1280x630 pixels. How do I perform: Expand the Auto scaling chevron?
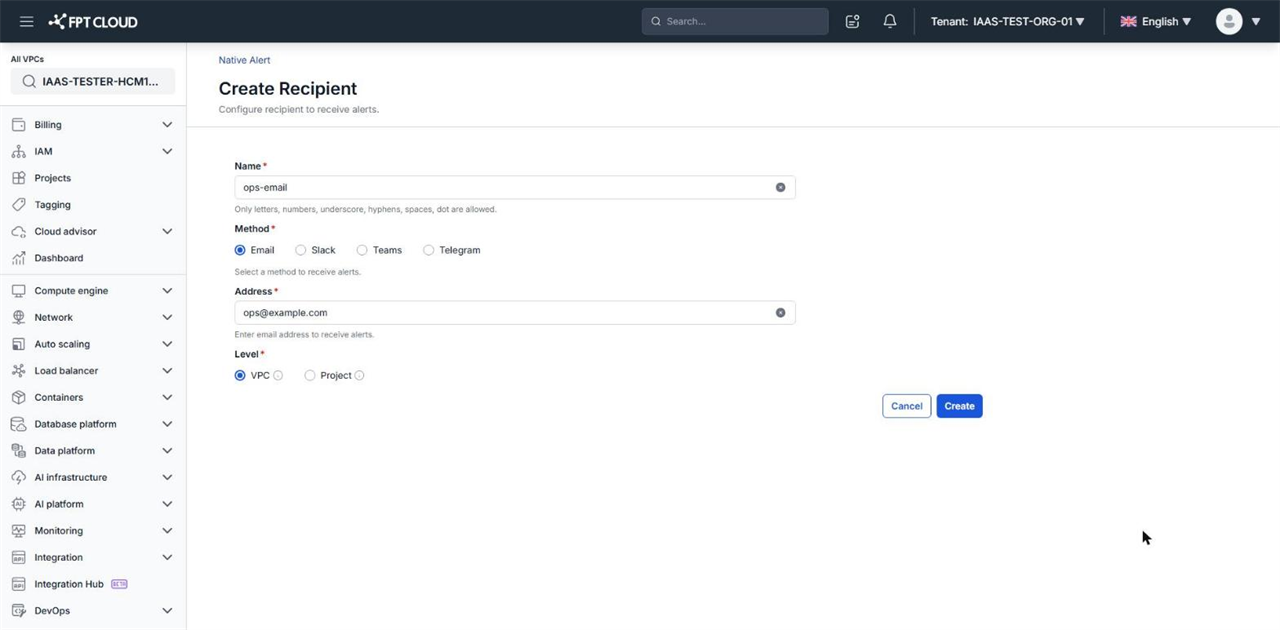pyautogui.click(x=167, y=344)
